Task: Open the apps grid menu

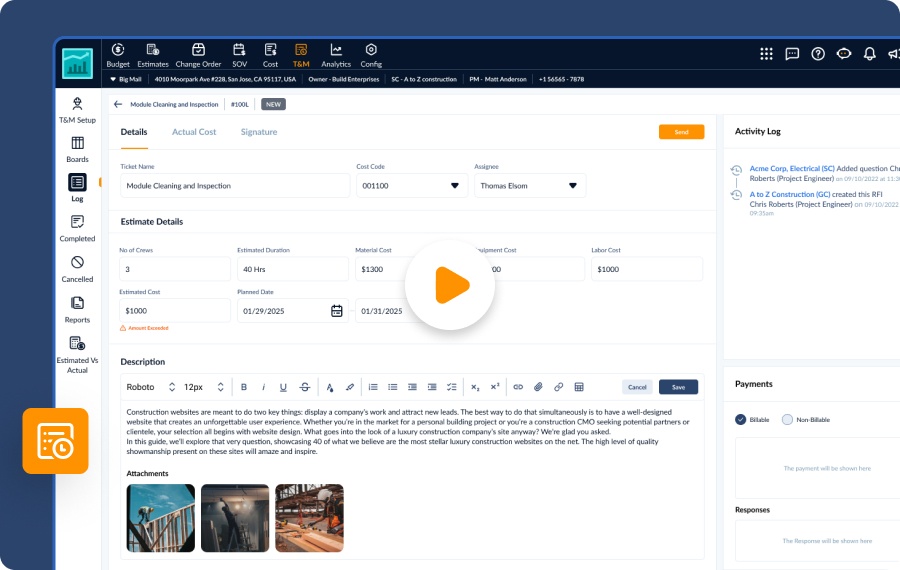Action: point(766,54)
